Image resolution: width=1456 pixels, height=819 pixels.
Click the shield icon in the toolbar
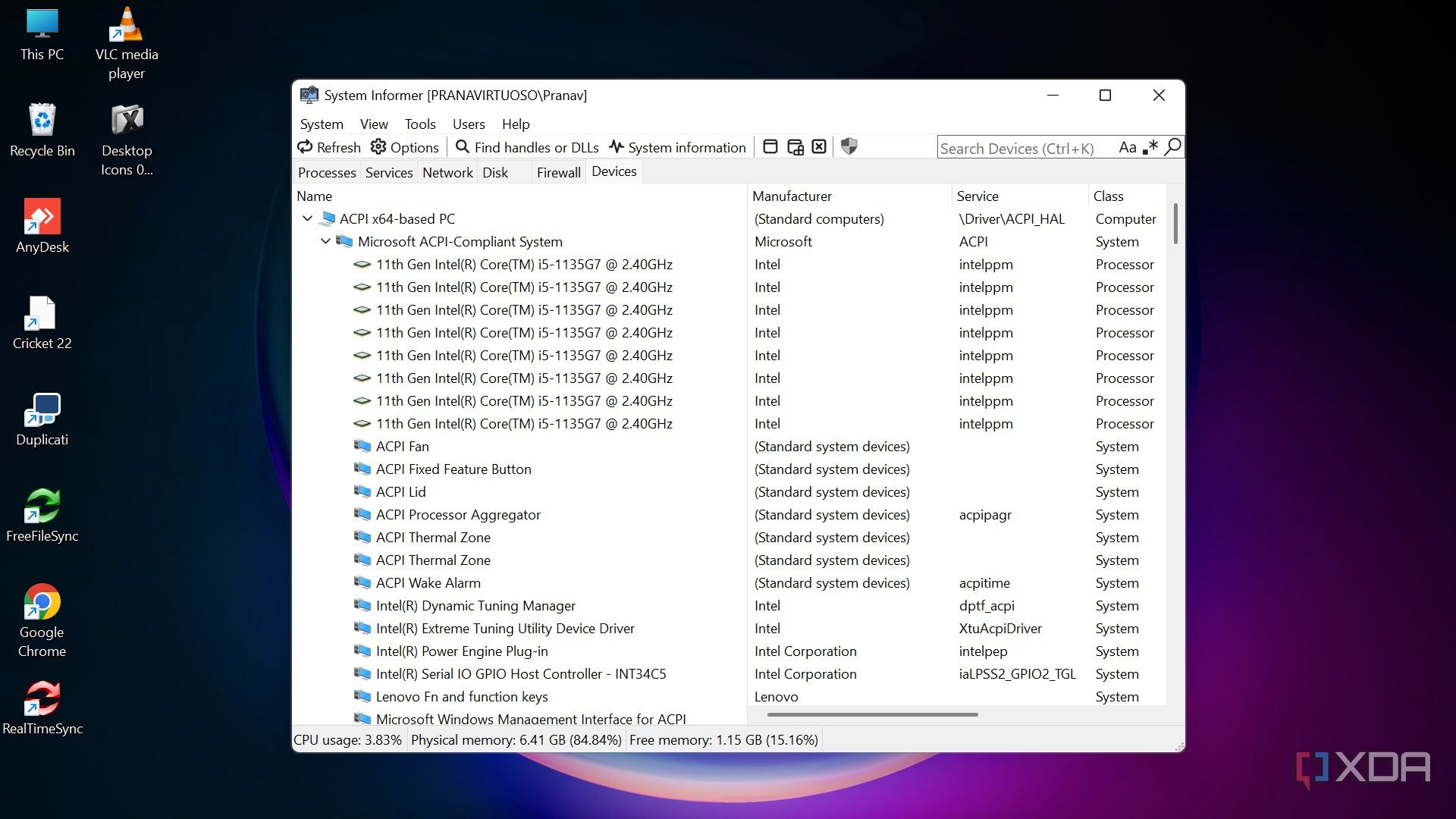click(x=849, y=147)
